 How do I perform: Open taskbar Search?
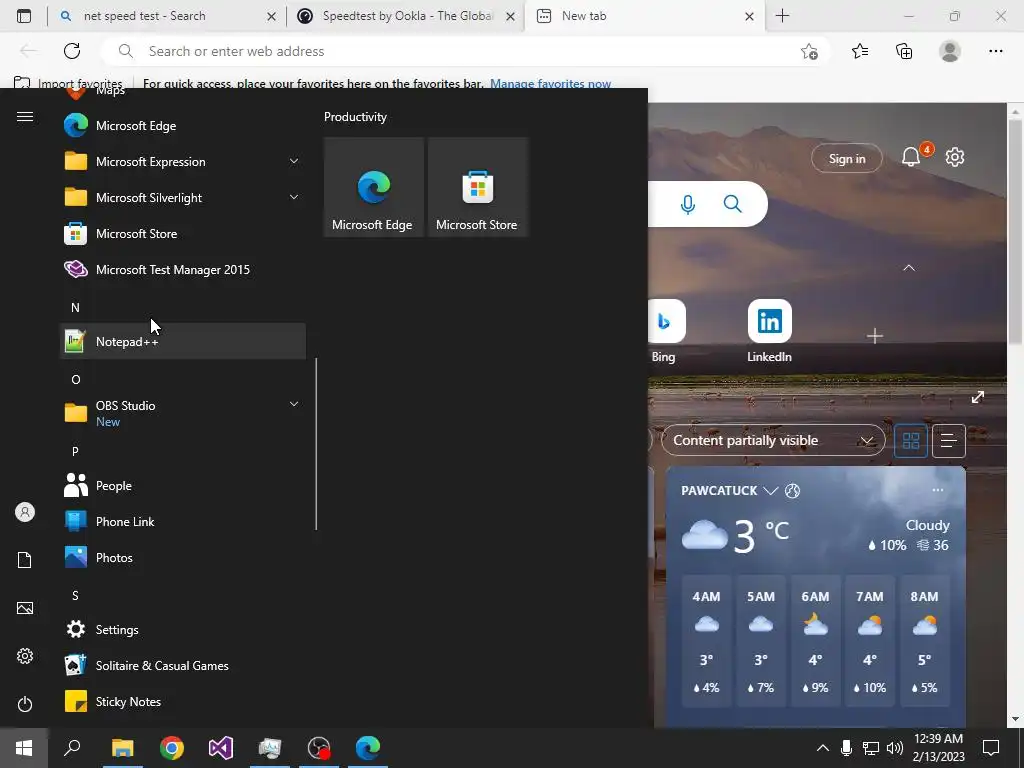click(72, 747)
